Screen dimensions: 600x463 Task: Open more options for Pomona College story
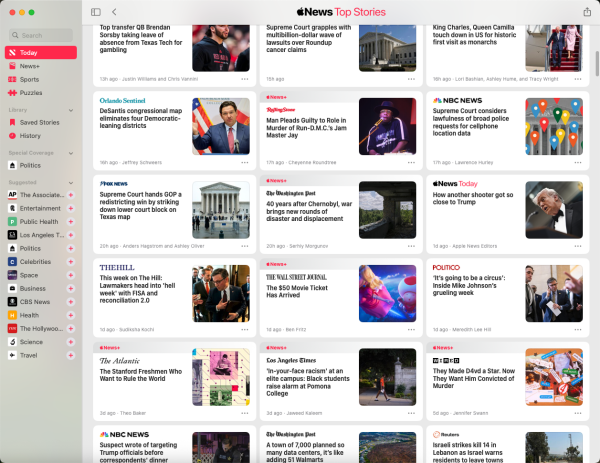411,413
